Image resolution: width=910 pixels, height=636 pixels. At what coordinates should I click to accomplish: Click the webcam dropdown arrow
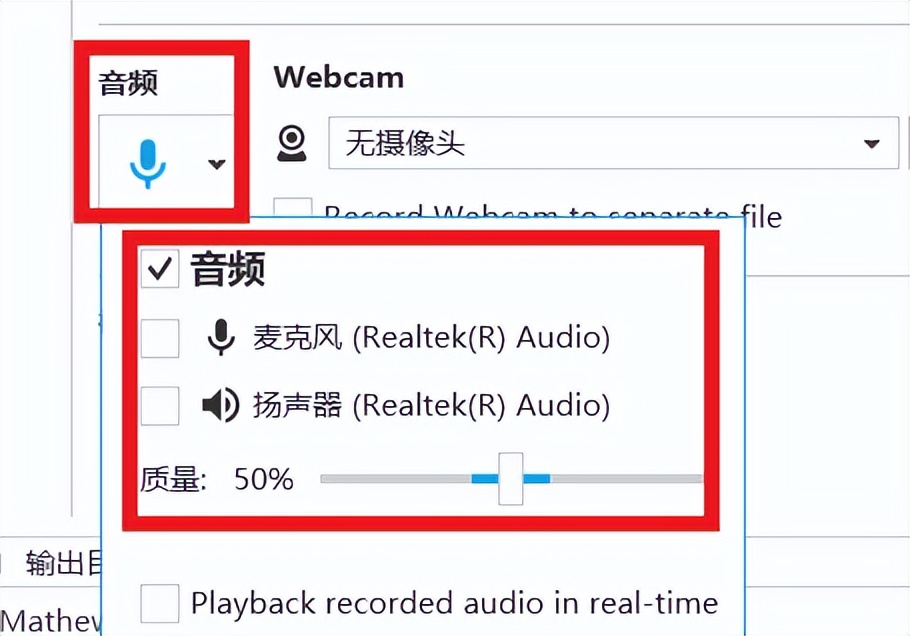[x=871, y=143]
